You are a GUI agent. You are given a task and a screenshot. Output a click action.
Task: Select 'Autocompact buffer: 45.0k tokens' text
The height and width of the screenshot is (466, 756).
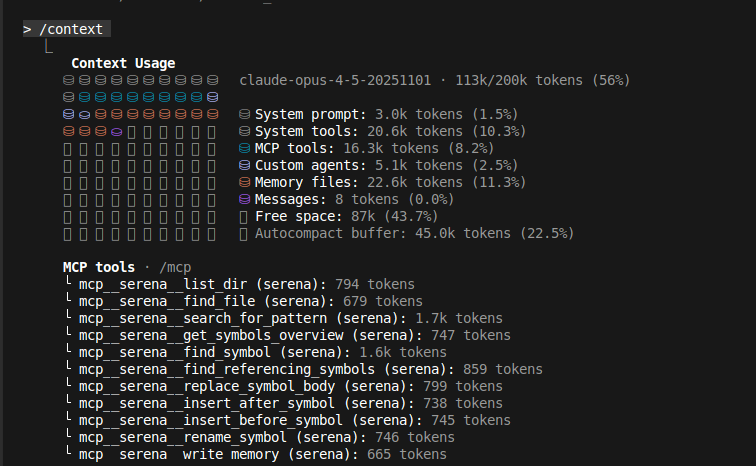(382, 233)
